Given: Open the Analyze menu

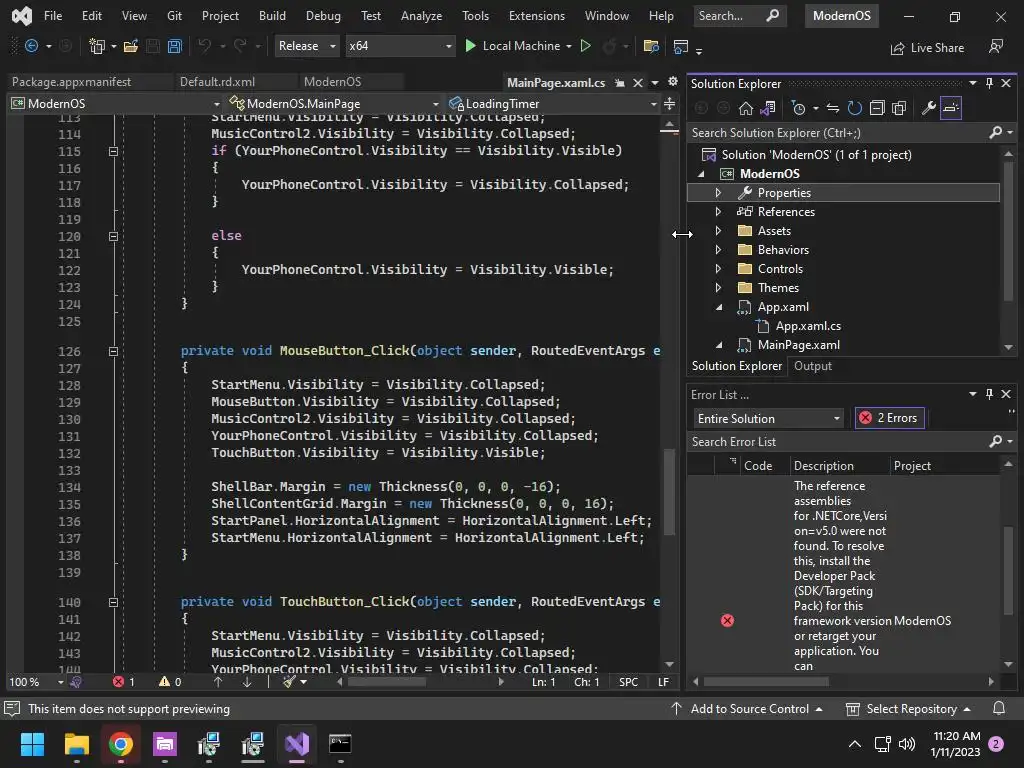Looking at the screenshot, I should coord(421,16).
